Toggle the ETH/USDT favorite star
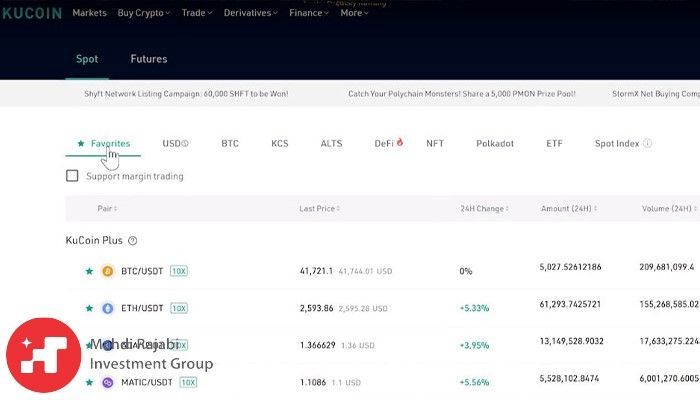700x400 pixels. click(89, 308)
